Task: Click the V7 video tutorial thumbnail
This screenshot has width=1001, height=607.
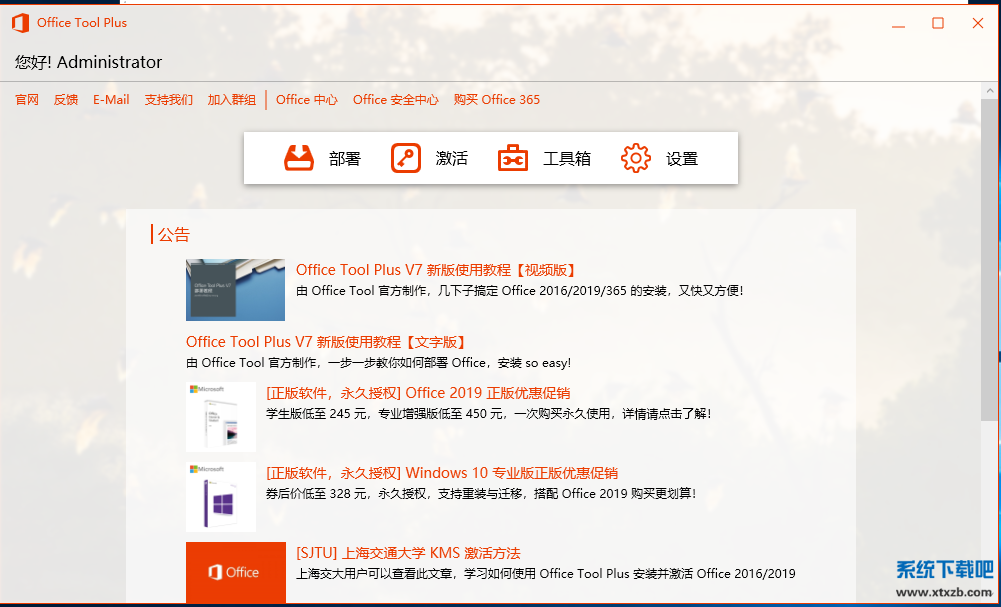Action: click(235, 290)
